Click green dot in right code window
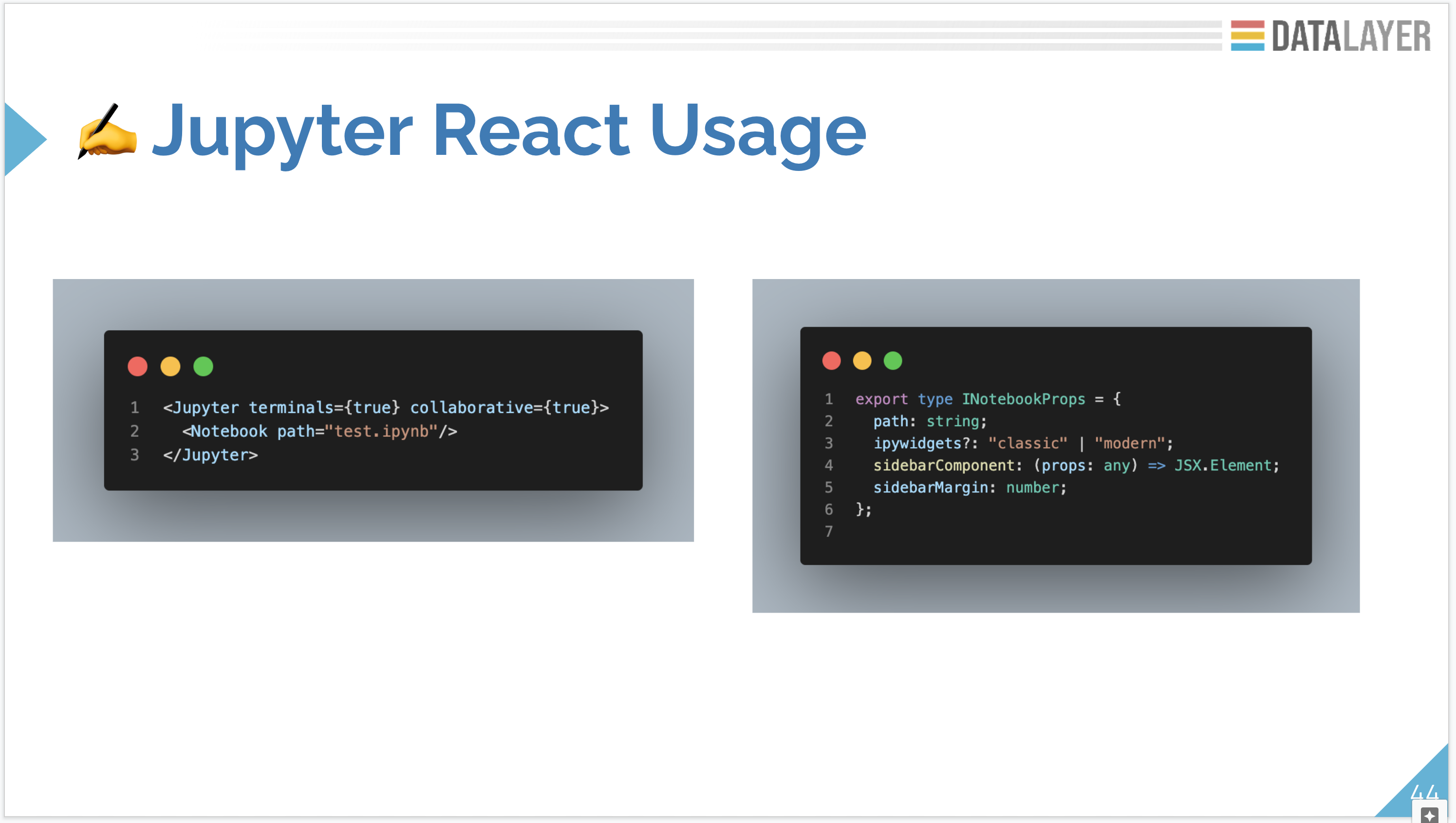1456x823 pixels. click(x=893, y=361)
